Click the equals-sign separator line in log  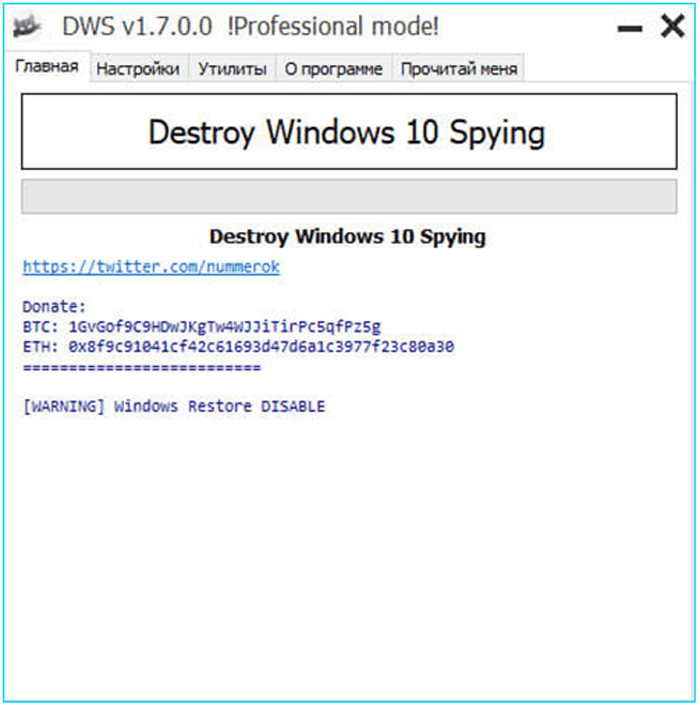pyautogui.click(x=141, y=367)
